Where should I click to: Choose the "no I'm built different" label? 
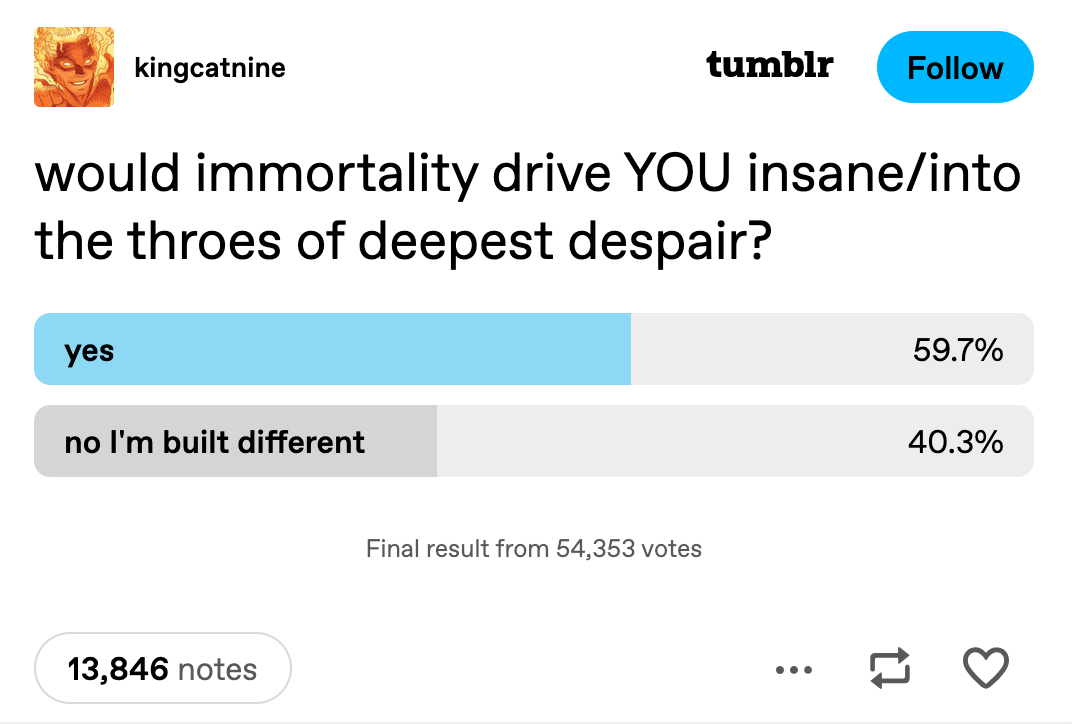tap(214, 441)
